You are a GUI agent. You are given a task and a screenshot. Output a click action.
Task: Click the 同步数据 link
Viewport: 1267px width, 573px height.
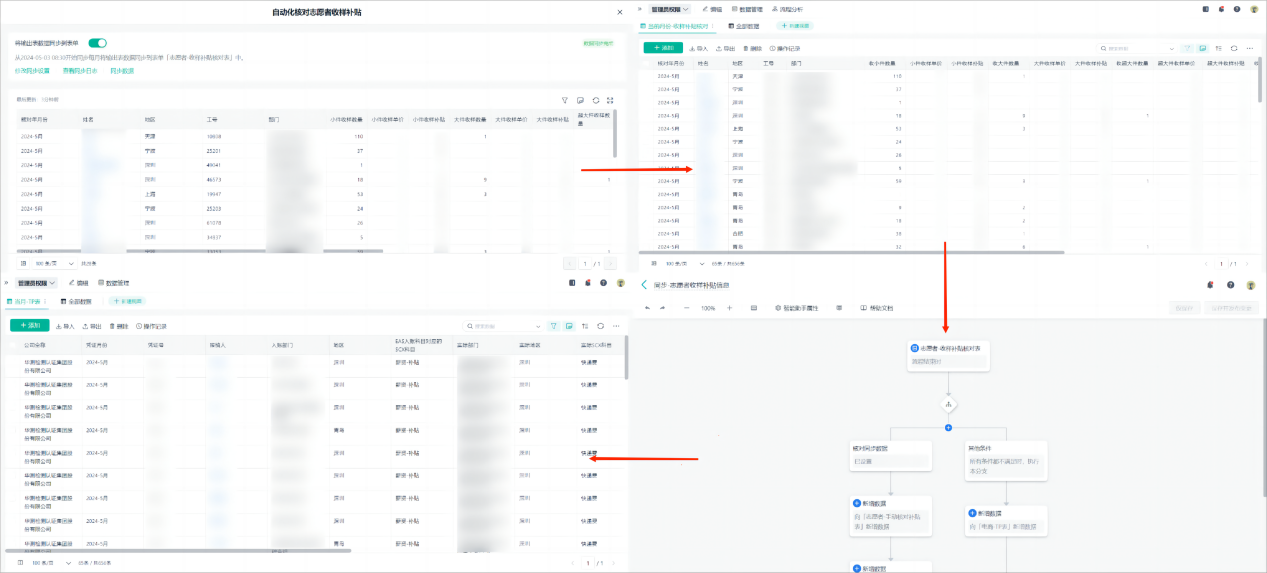tap(121, 71)
